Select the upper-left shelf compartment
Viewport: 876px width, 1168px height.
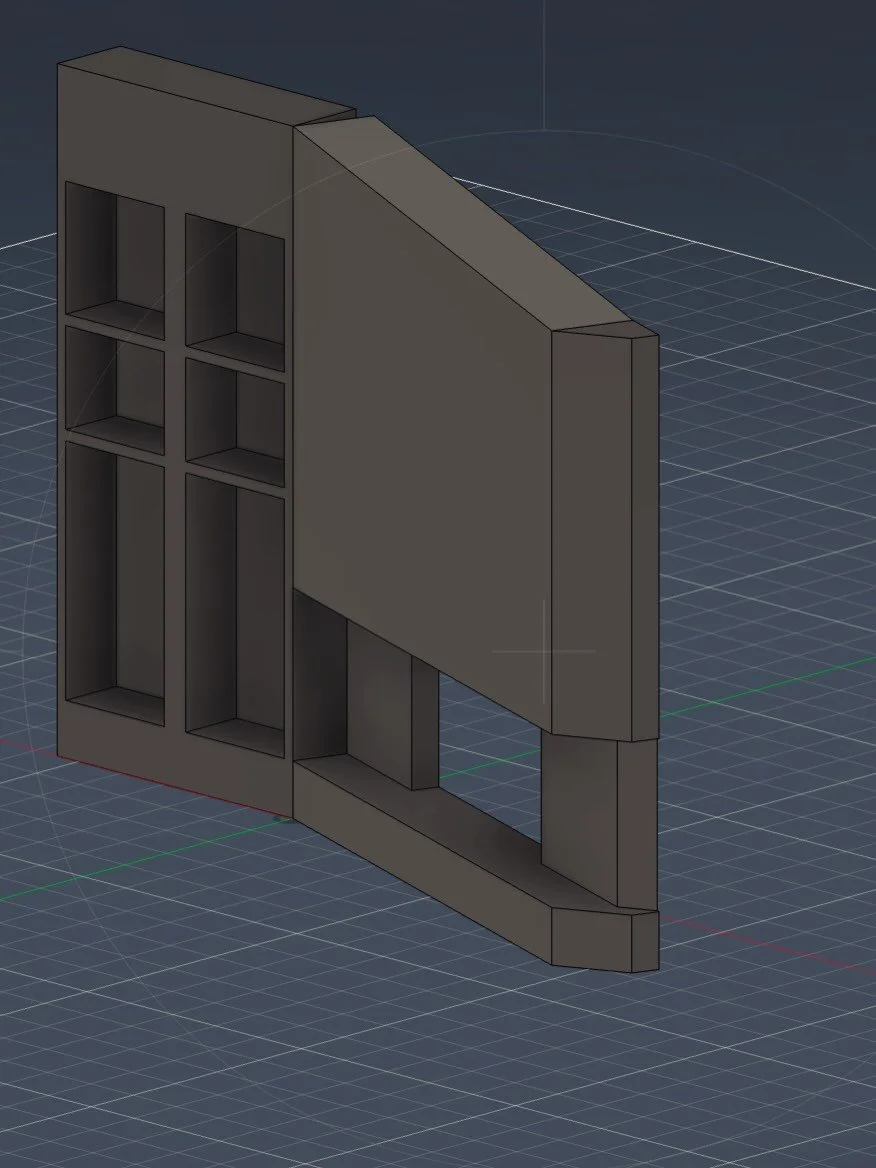(x=115, y=260)
